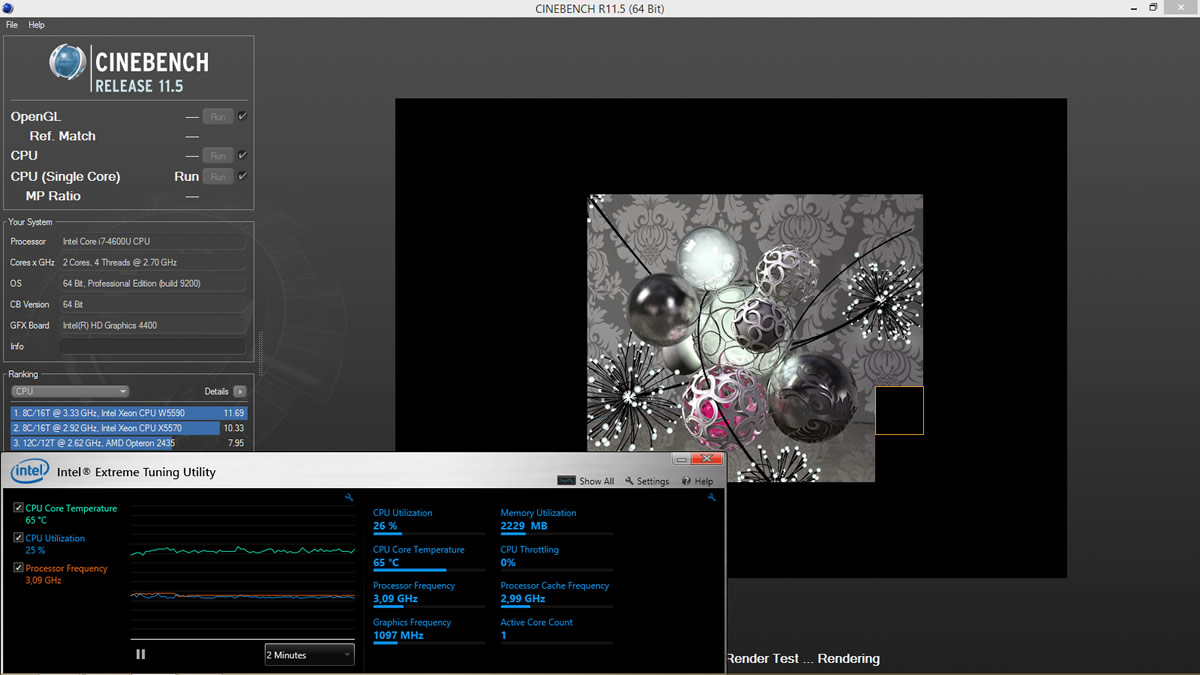The height and width of the screenshot is (675, 1200).
Task: Click the Cinebench logo sphere icon
Action: point(68,62)
